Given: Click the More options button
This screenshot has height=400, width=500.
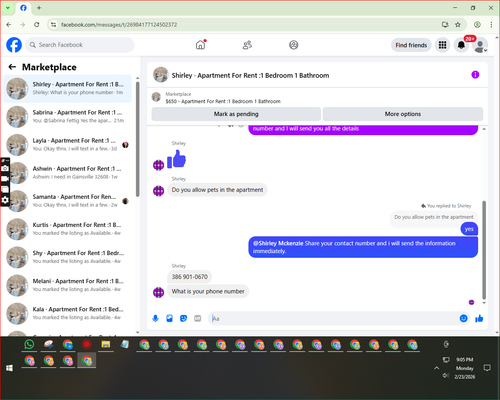Looking at the screenshot, I should pyautogui.click(x=403, y=114).
